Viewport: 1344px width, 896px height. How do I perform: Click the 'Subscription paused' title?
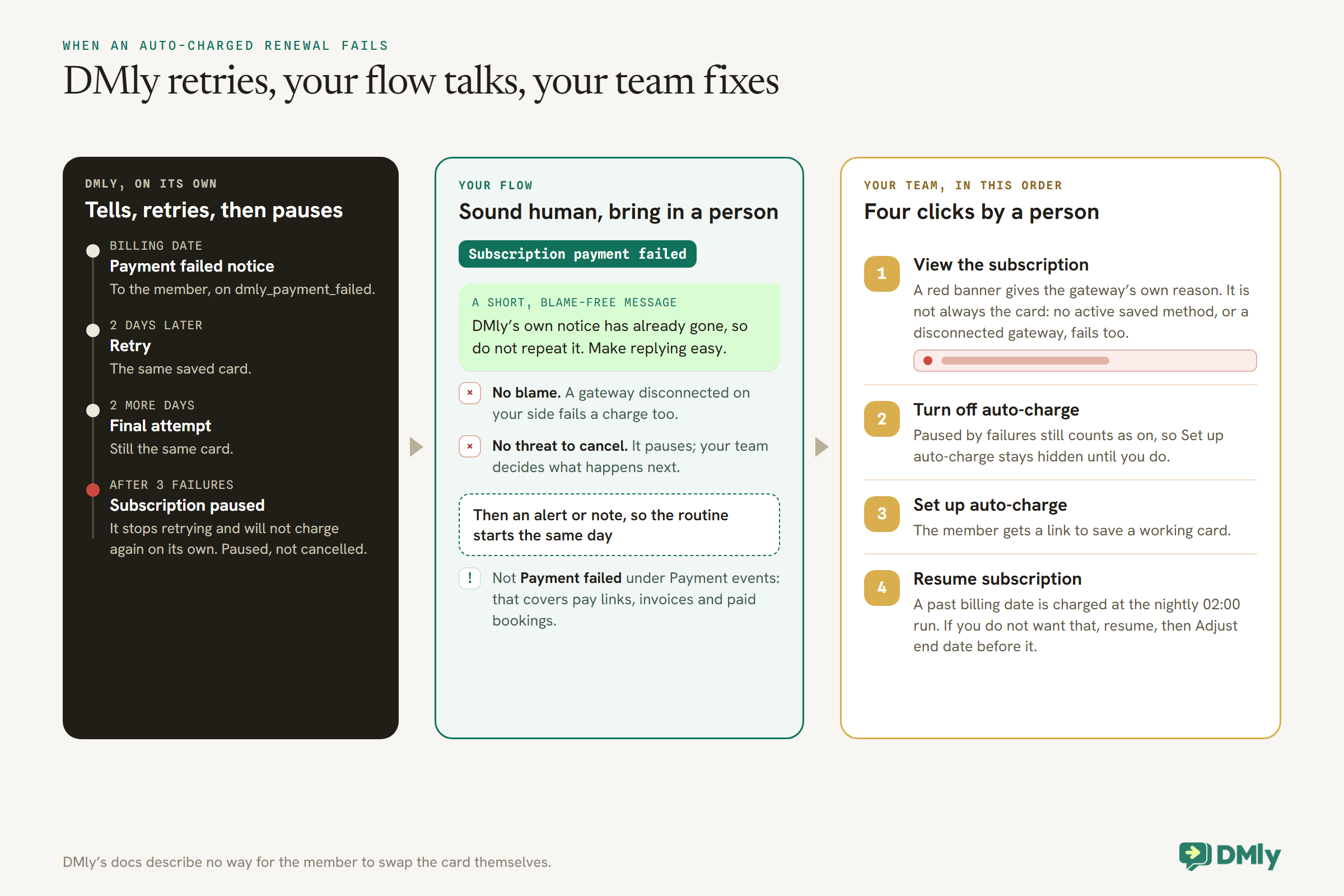(x=187, y=505)
